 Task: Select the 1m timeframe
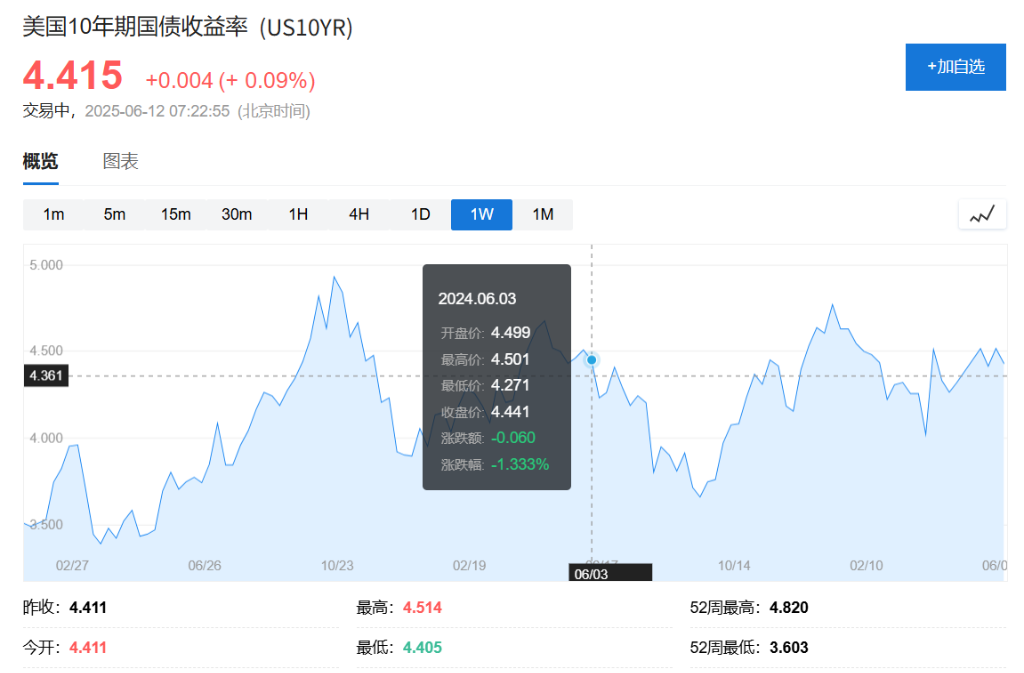pyautogui.click(x=53, y=213)
